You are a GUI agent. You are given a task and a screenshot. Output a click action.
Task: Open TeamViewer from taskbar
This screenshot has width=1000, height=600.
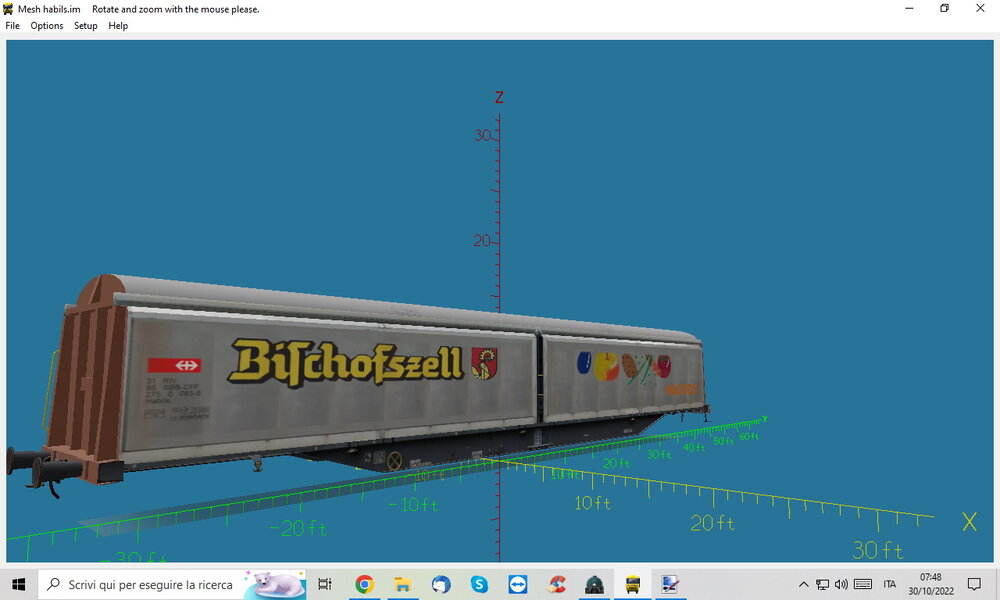[517, 584]
